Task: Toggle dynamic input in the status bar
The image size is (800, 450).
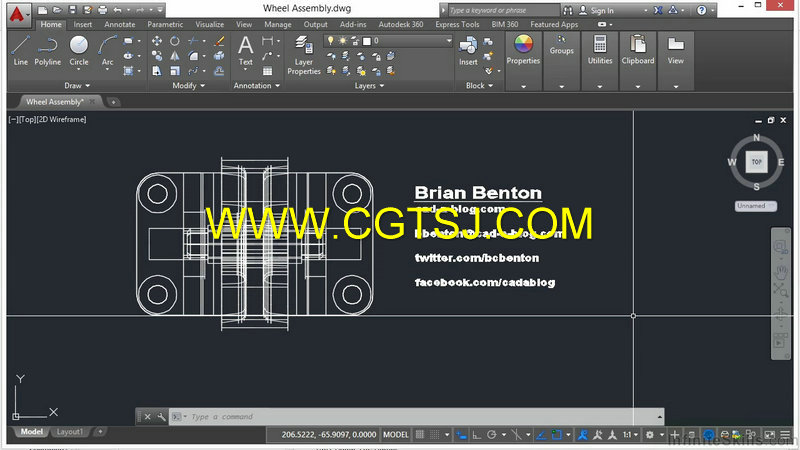Action: click(x=461, y=435)
